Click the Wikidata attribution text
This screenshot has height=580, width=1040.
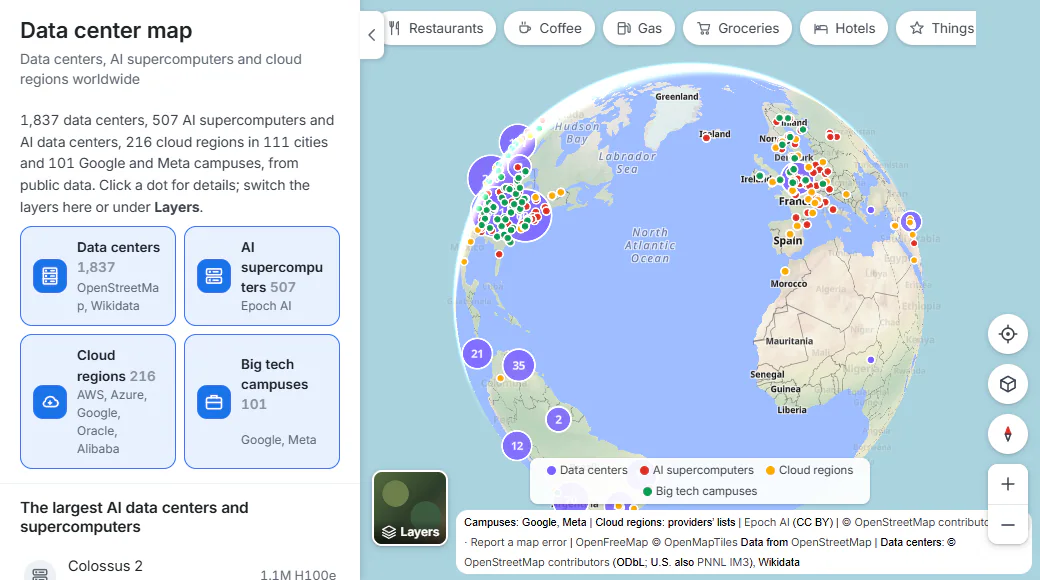pyautogui.click(x=779, y=562)
